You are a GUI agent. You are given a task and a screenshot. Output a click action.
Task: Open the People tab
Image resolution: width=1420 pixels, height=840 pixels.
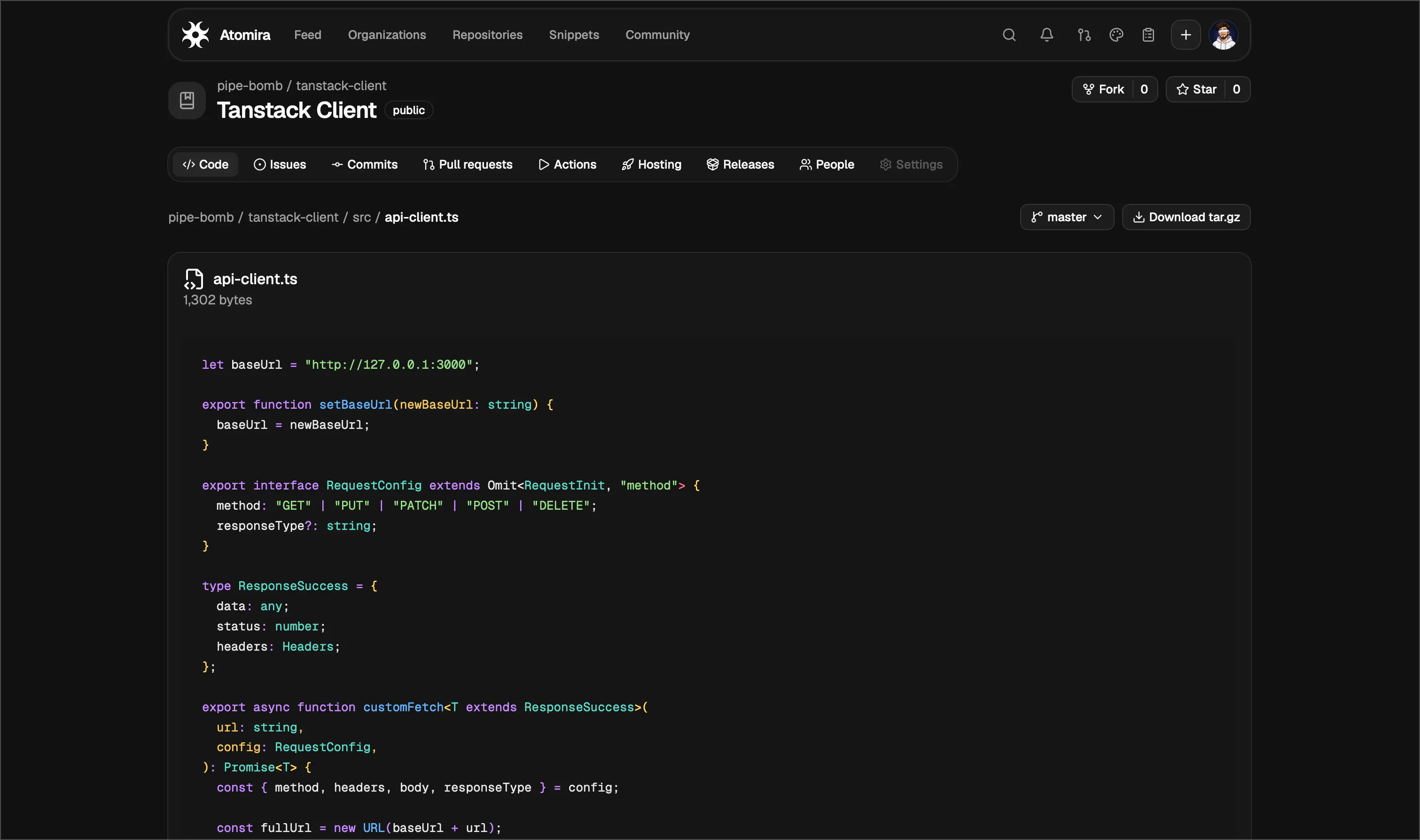point(827,165)
